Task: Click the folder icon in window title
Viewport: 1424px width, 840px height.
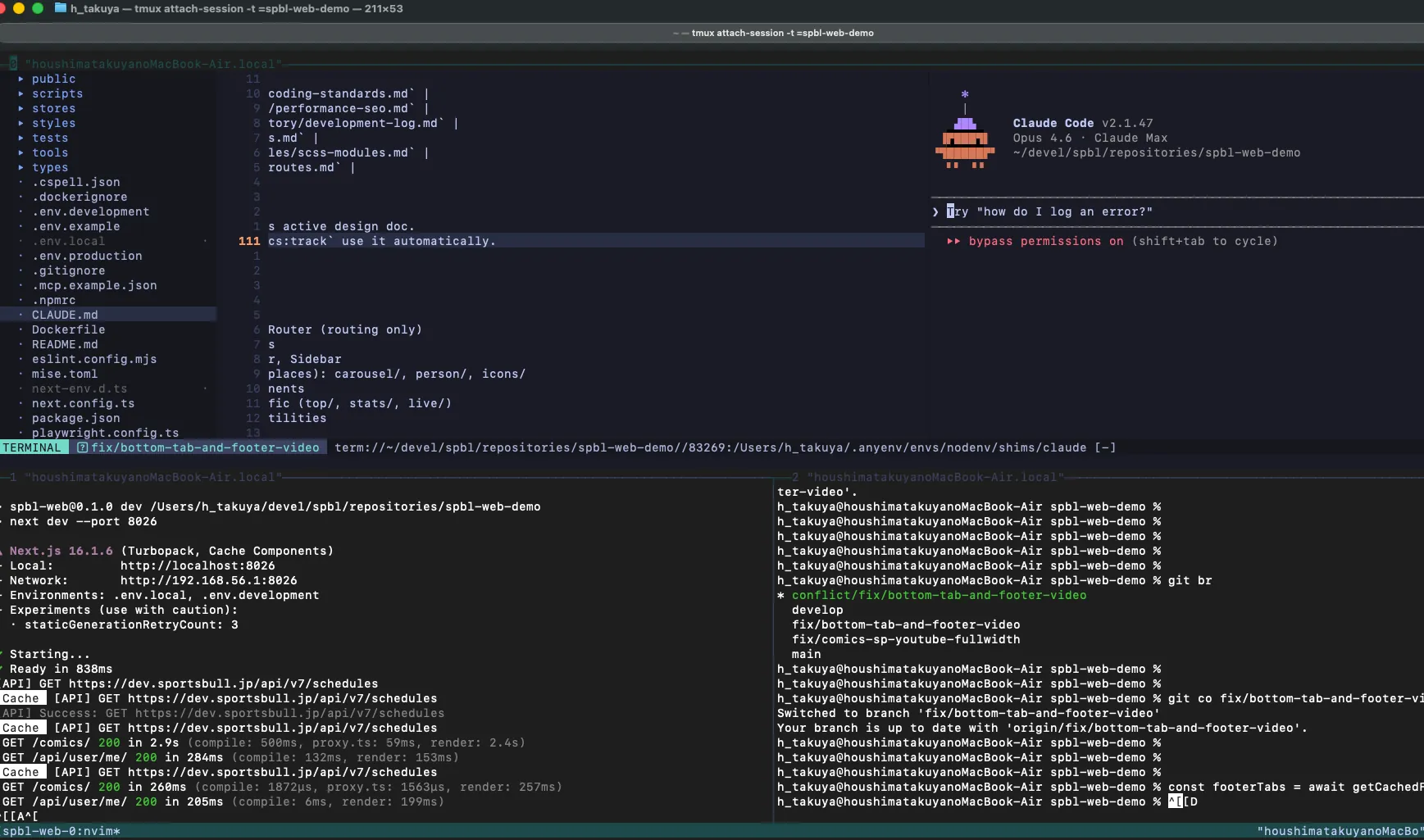Action: [x=61, y=8]
